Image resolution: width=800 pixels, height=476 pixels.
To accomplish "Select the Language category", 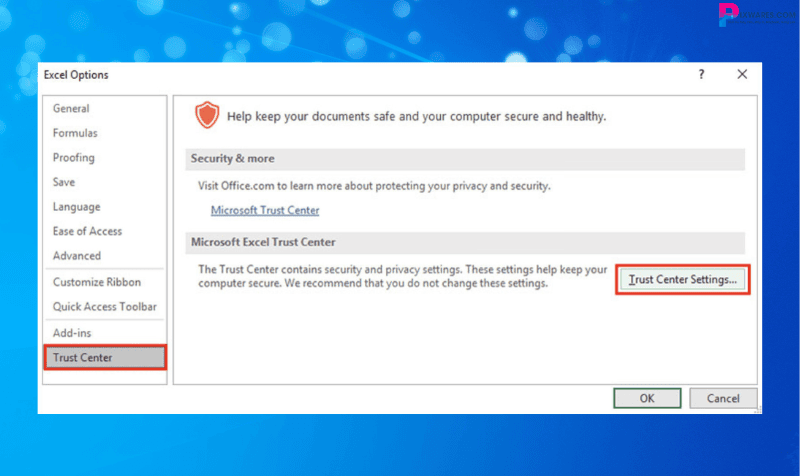I will coord(77,207).
